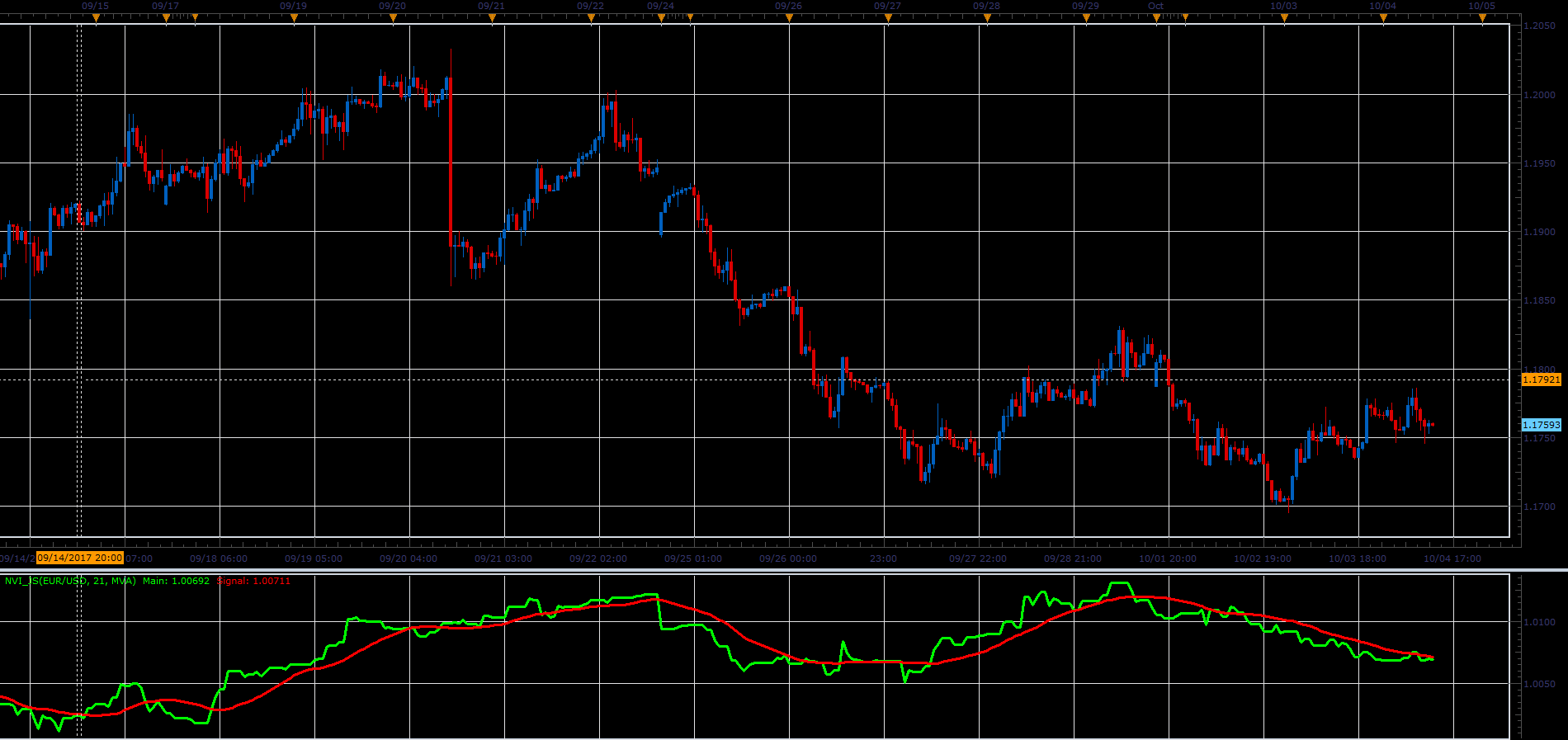Click the orange day marker under 09/29
This screenshot has height=740, width=1568.
tap(1086, 17)
